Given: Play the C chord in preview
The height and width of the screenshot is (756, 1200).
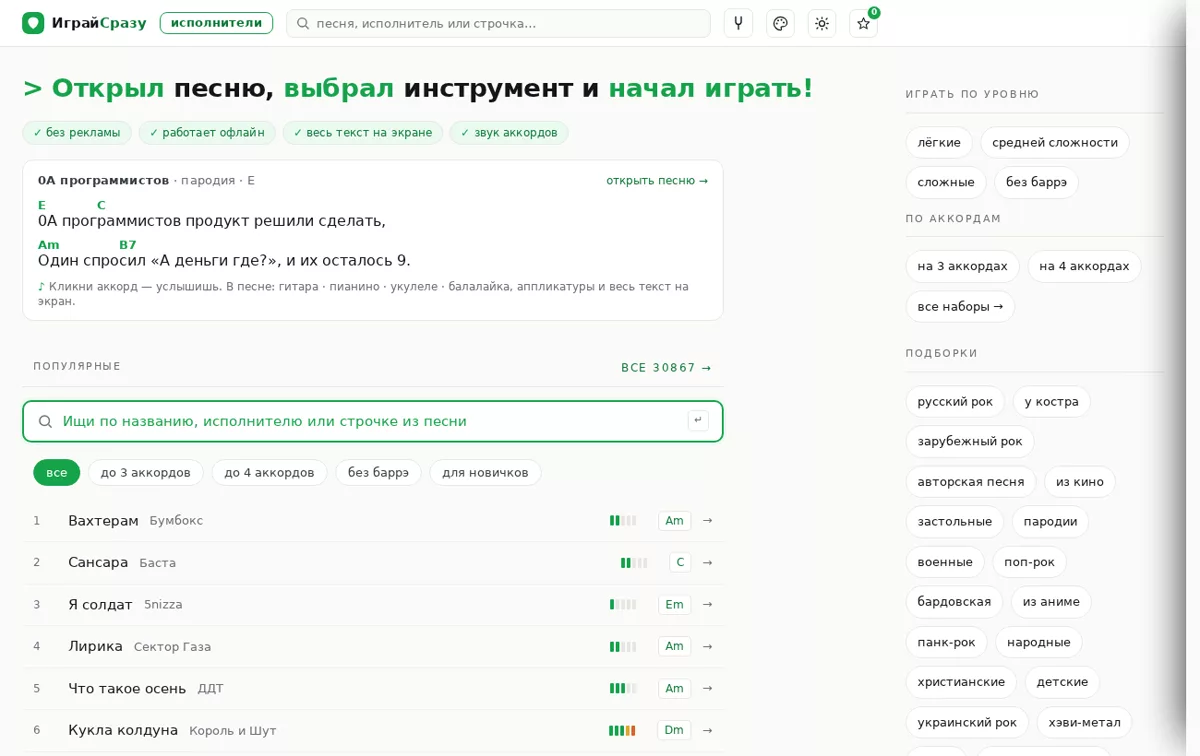Looking at the screenshot, I should click(101, 205).
